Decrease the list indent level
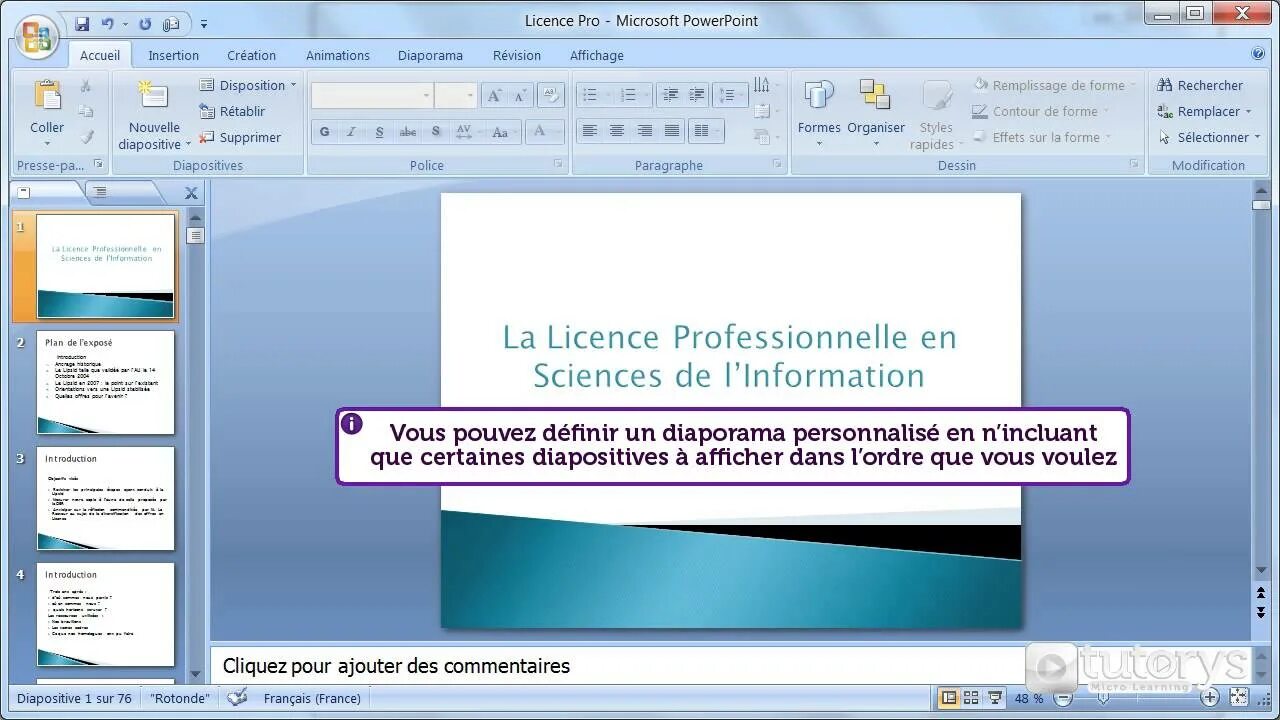 (670, 96)
